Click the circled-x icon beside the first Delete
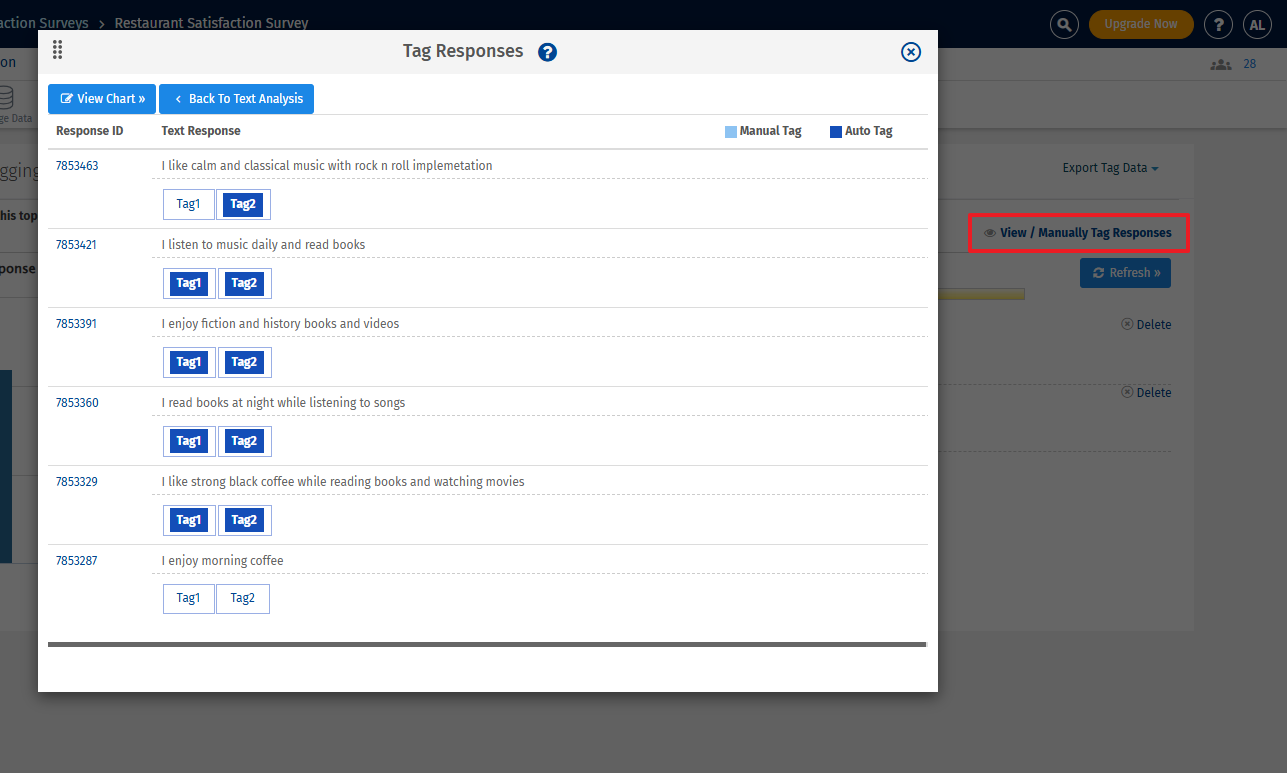Image resolution: width=1287 pixels, height=773 pixels. (1125, 324)
